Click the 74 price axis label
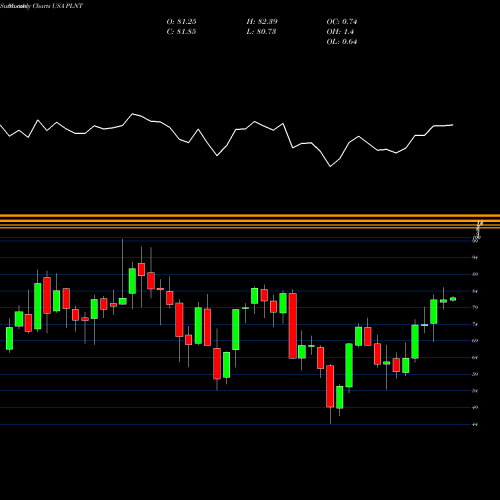The image size is (500, 500). pos(475,324)
